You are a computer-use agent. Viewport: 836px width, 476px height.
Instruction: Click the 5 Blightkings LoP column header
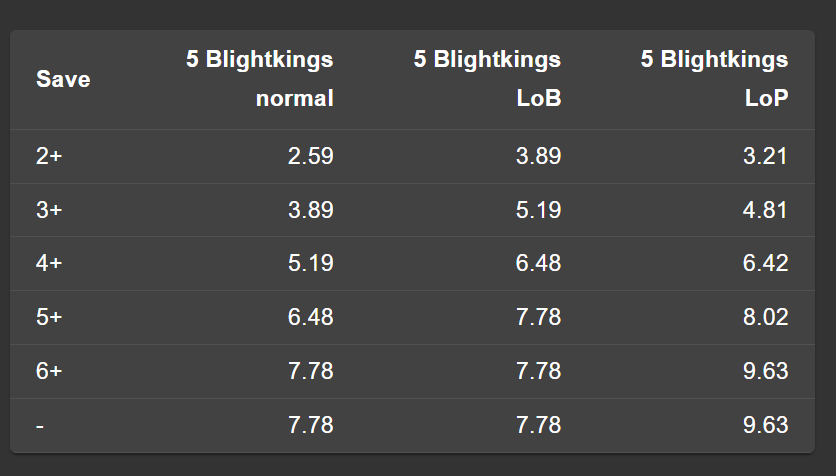click(715, 79)
